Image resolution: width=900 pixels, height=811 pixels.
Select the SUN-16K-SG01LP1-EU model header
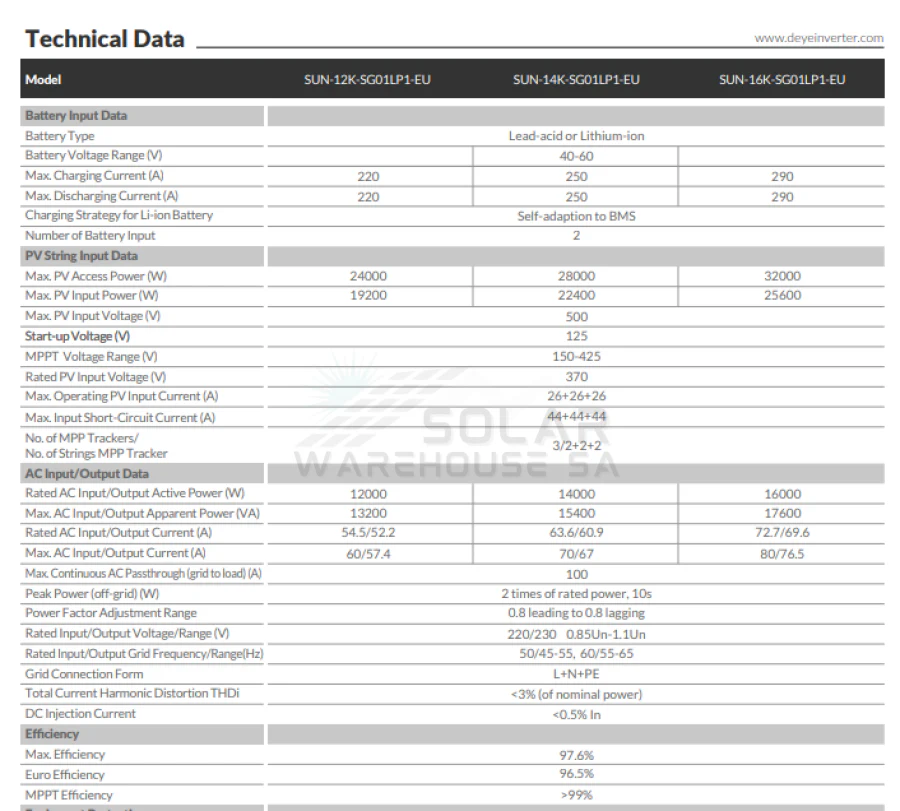782,80
